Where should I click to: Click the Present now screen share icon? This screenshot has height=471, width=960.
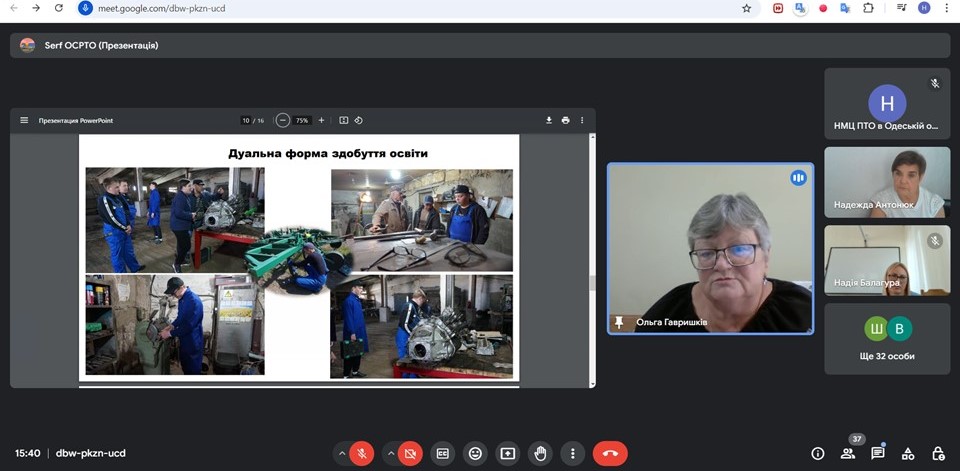[508, 453]
